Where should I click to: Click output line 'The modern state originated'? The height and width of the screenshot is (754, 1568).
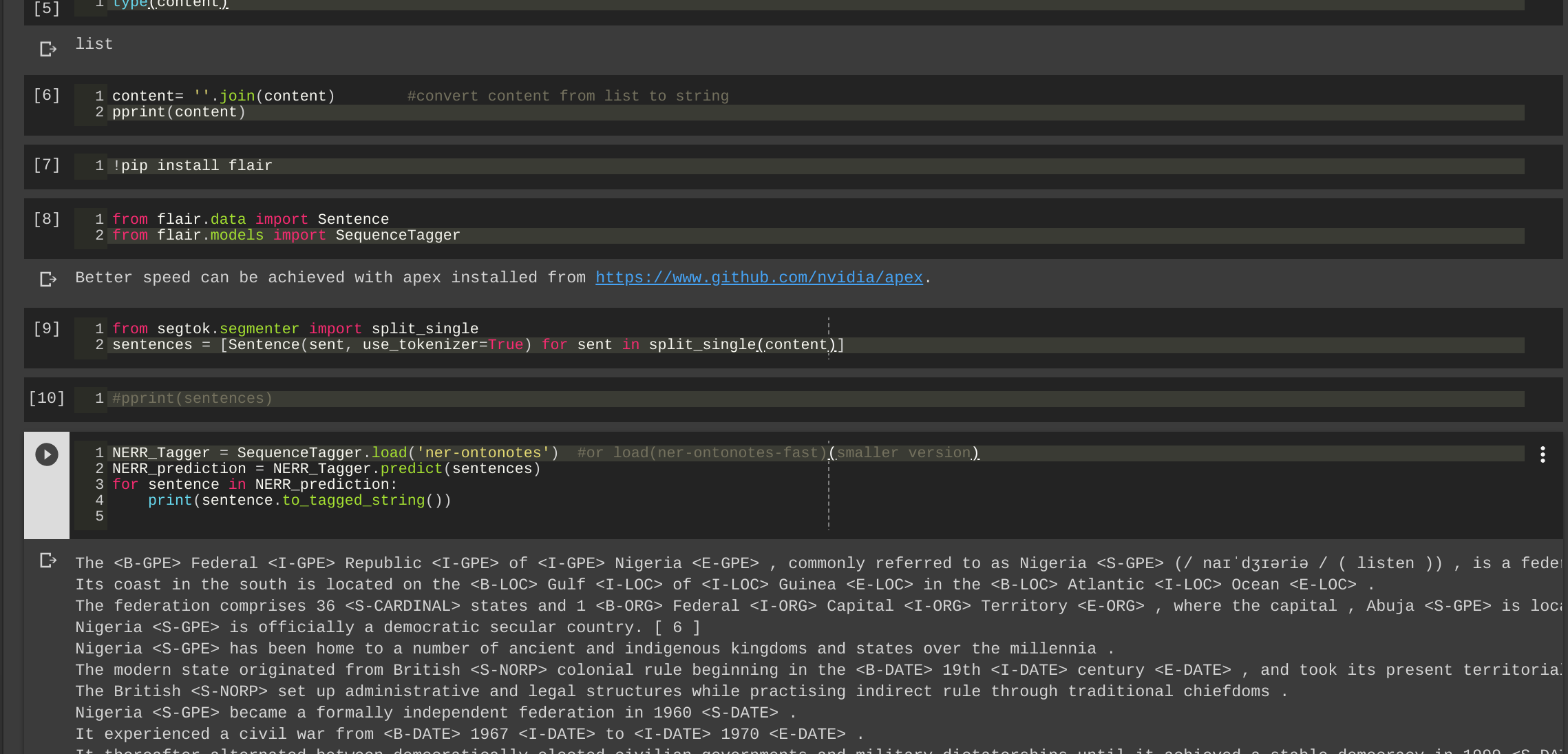pos(818,670)
